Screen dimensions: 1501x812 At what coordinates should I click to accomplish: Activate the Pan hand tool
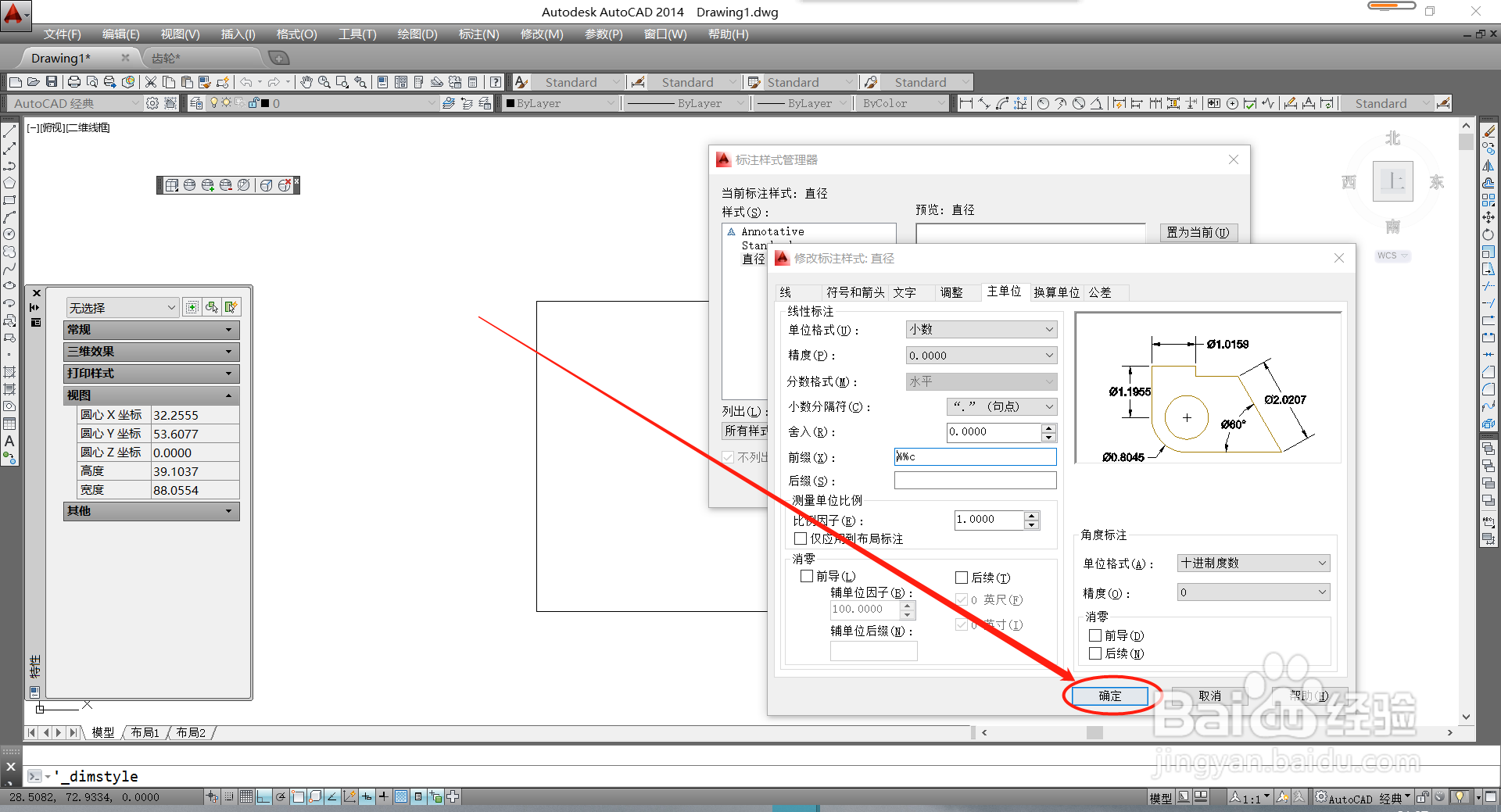[306, 82]
